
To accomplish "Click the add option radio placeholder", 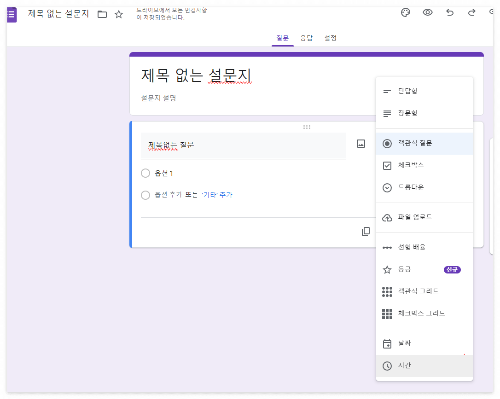I will pos(145,195).
